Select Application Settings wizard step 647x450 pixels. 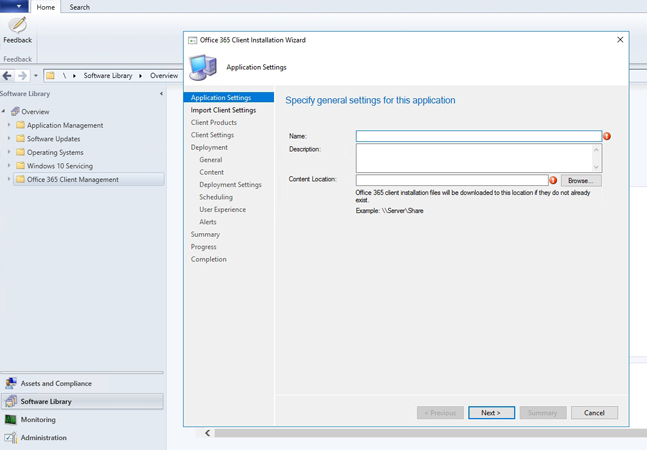click(x=229, y=97)
